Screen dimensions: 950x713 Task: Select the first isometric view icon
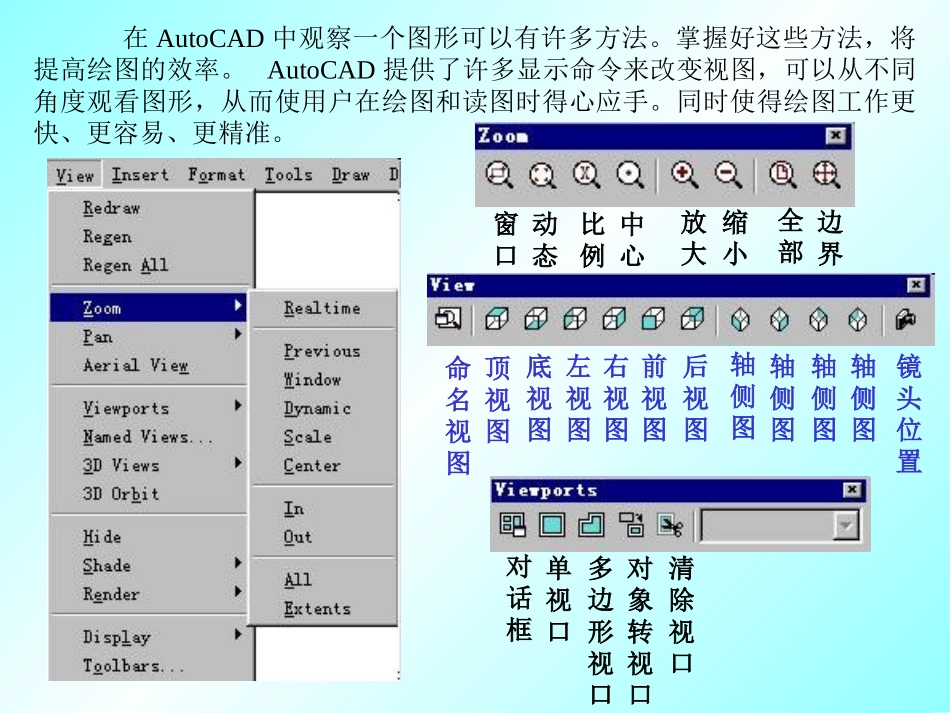(x=740, y=319)
